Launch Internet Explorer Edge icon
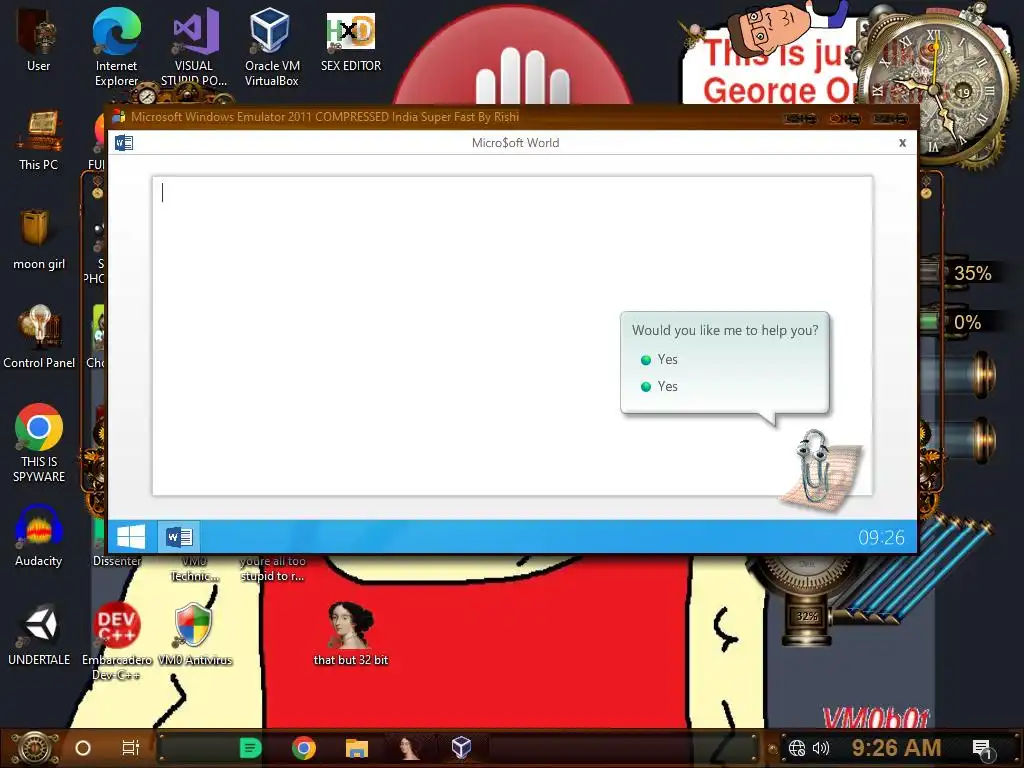Viewport: 1024px width, 768px height. 116,46
